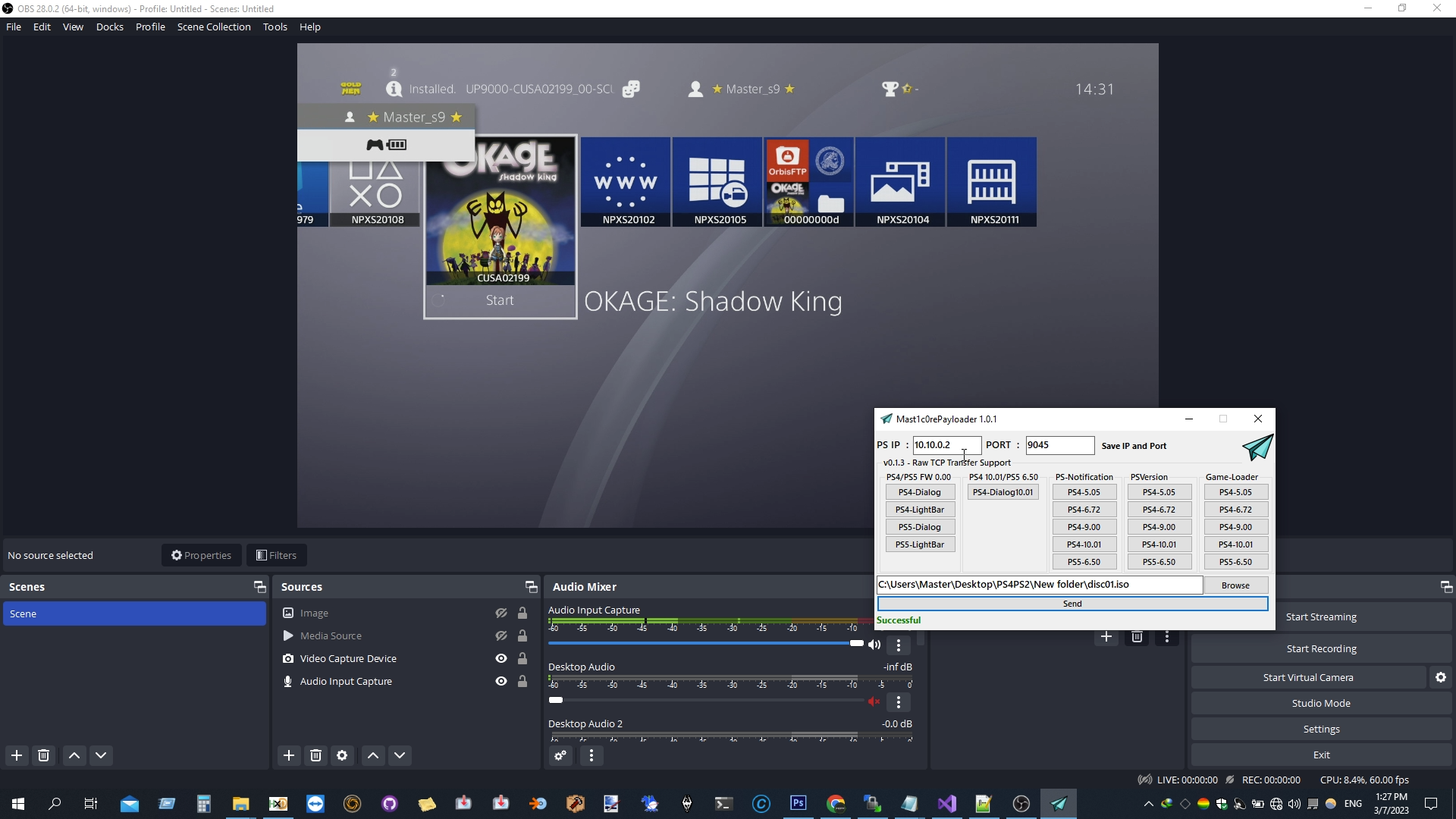Screen dimensions: 1456x819
Task: Open the Scene Collection menu
Action: tap(214, 27)
